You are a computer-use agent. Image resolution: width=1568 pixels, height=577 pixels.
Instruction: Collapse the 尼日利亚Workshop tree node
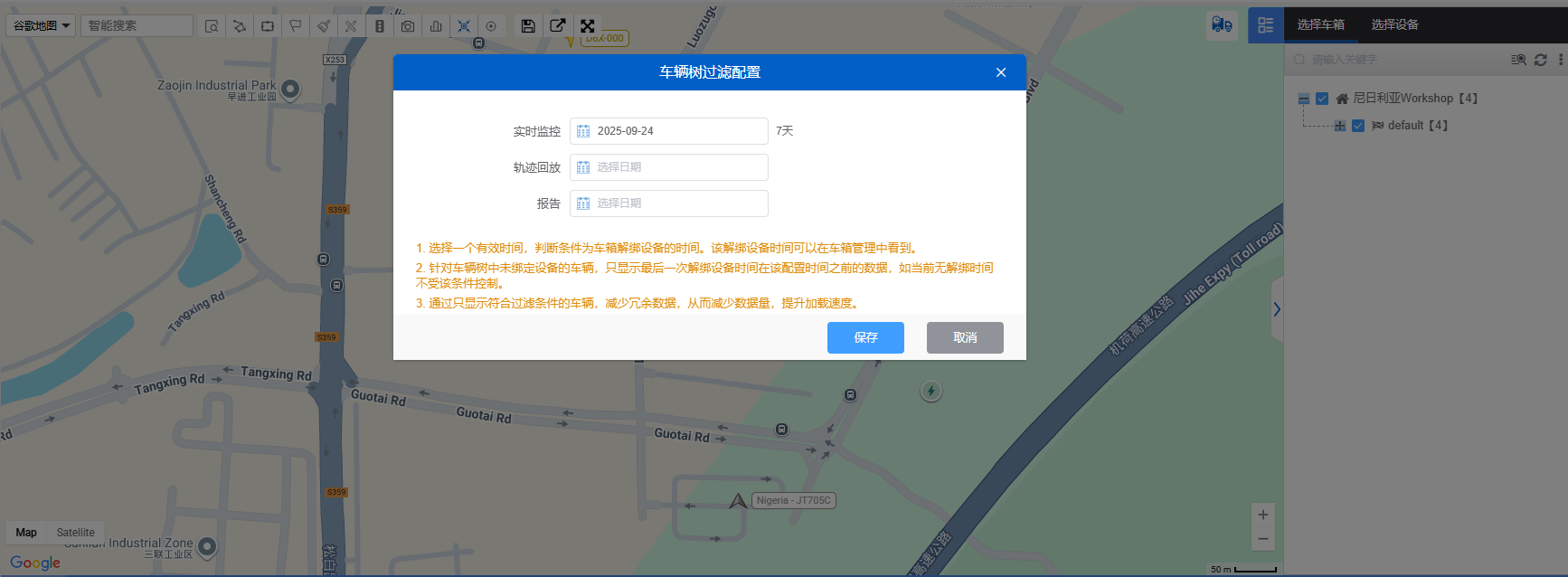tap(1304, 99)
